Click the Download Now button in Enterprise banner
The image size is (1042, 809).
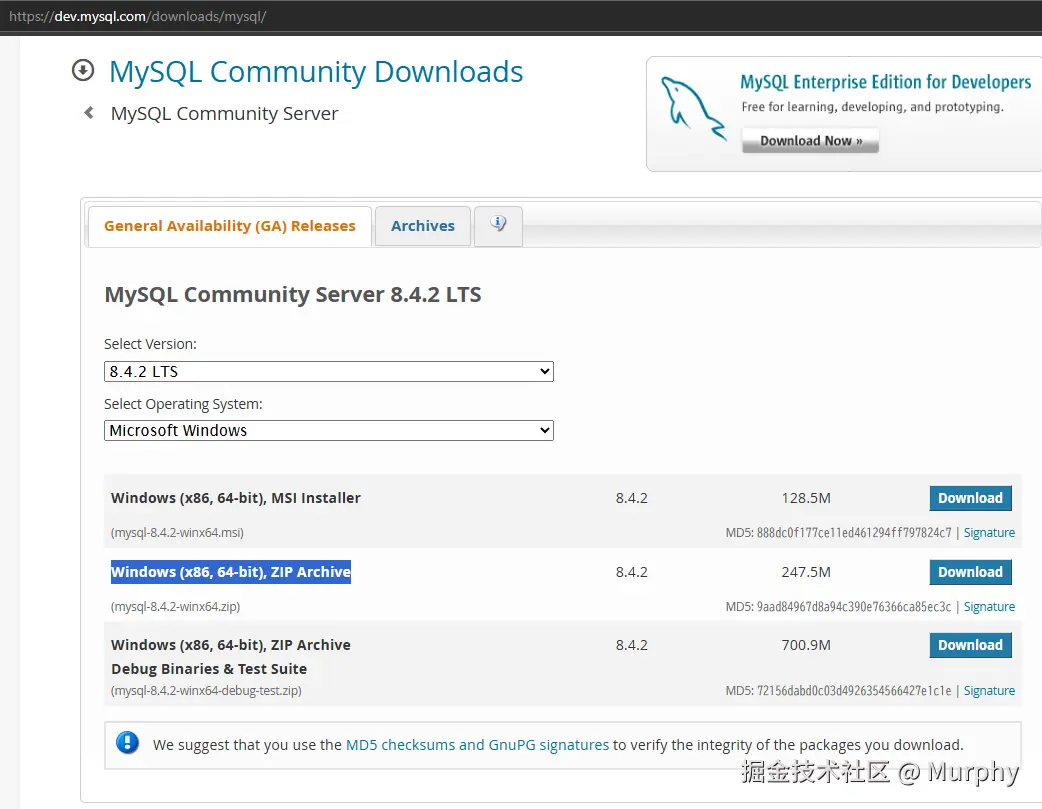point(811,141)
